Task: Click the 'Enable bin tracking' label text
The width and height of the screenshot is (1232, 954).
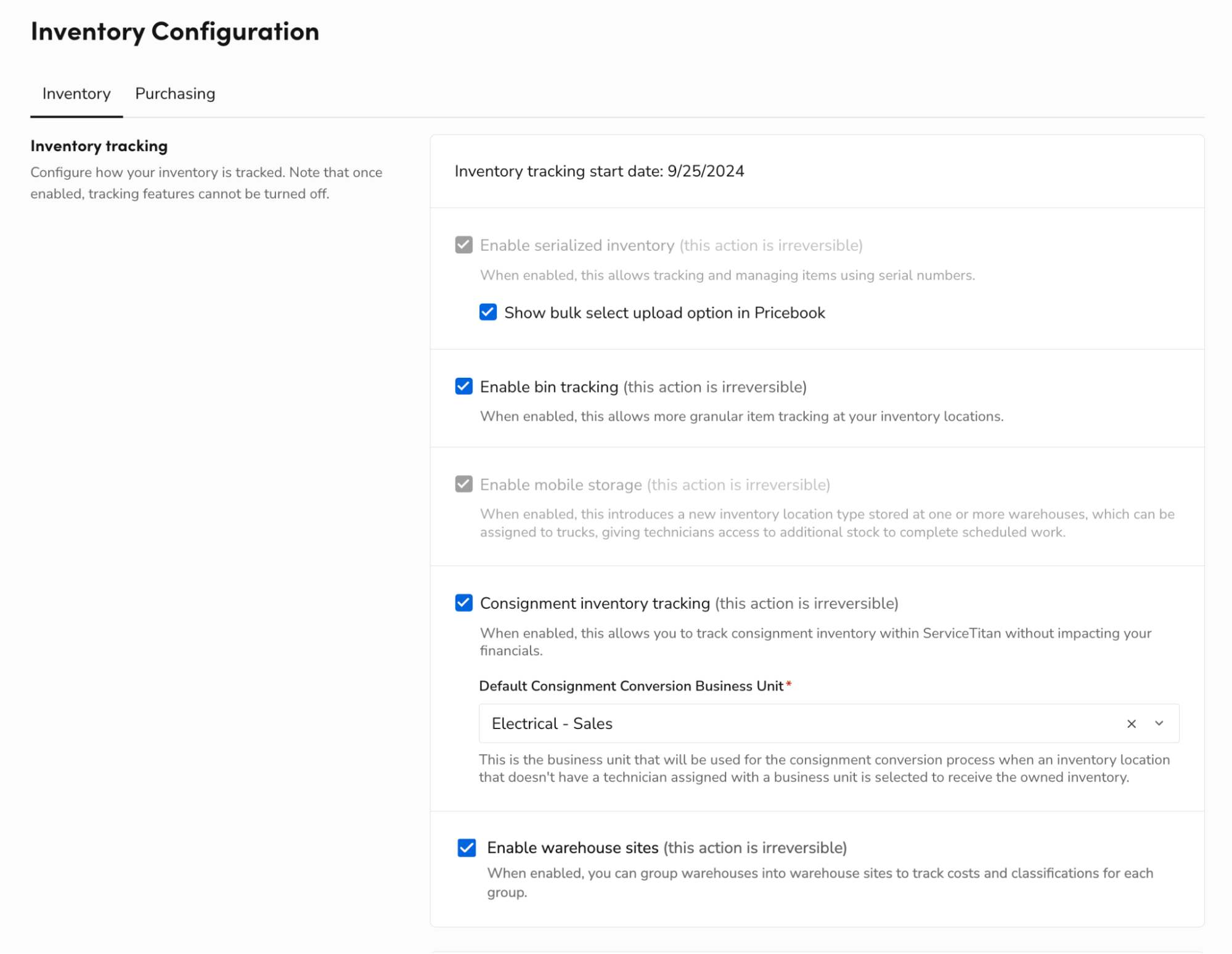Action: [549, 387]
